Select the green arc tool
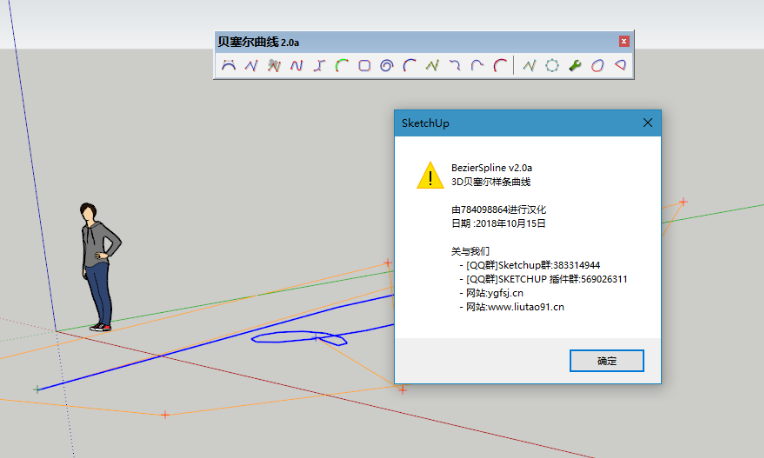 [342, 65]
